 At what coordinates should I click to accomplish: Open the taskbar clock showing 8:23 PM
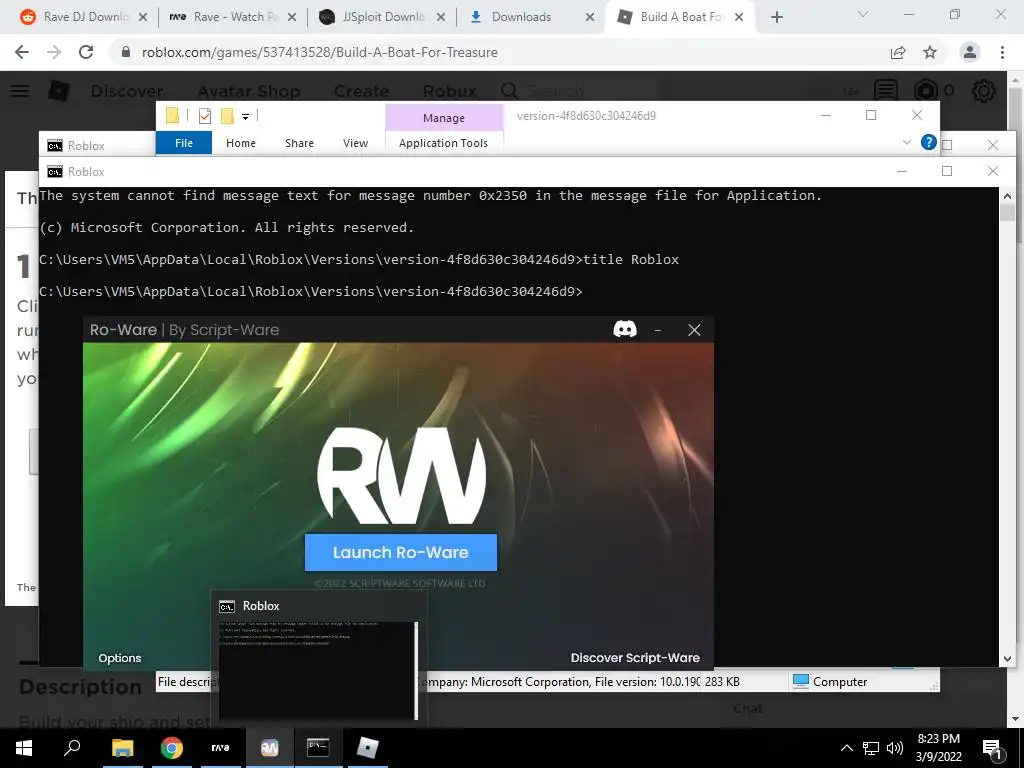[x=938, y=748]
